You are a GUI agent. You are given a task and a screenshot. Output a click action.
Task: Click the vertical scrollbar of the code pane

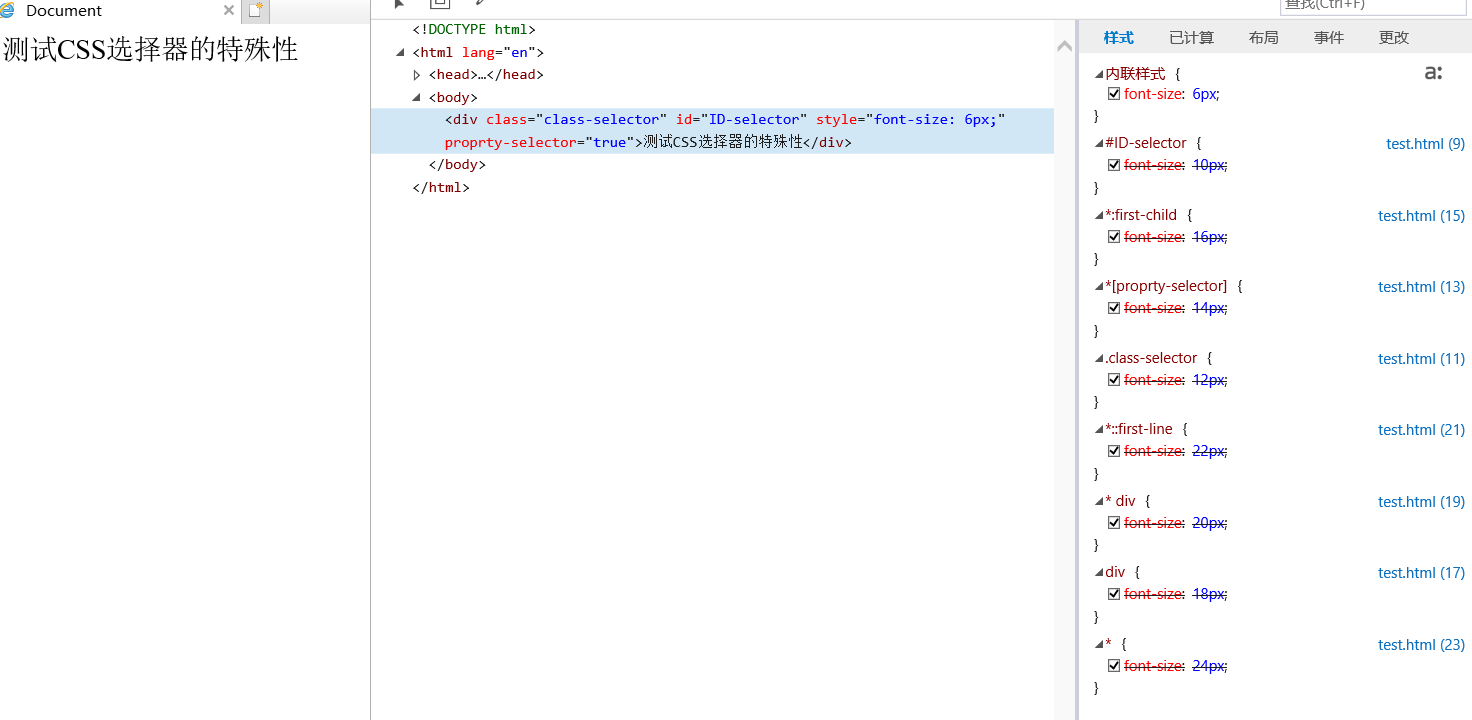(1065, 45)
